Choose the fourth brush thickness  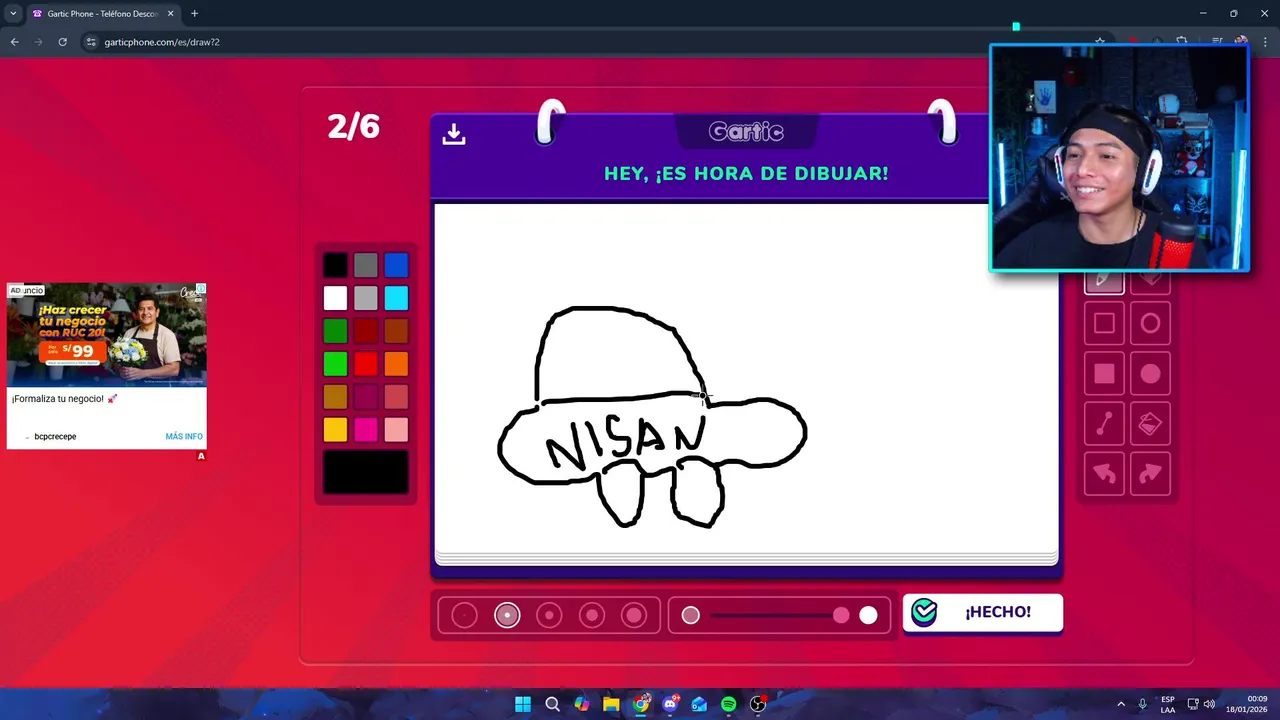[592, 615]
